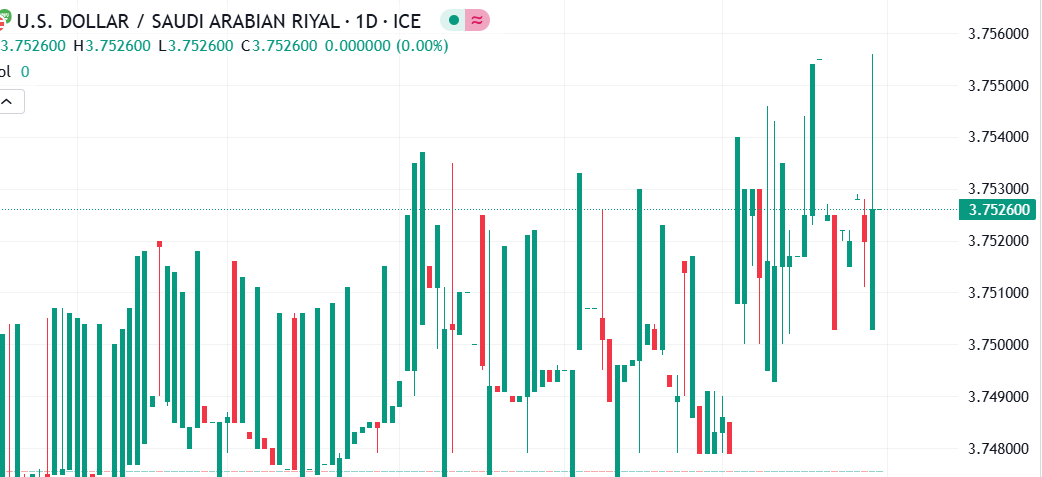1042x477 pixels.
Task: Click the 3.753000 price axis label
Action: click(999, 189)
